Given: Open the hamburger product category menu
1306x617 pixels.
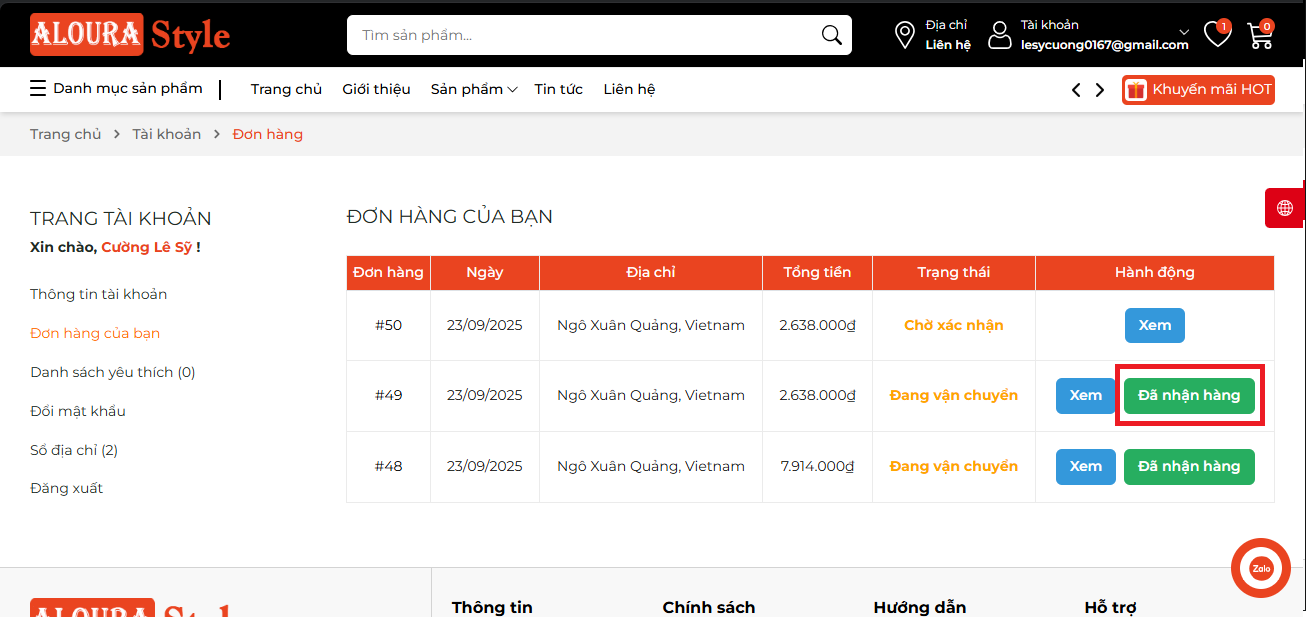Looking at the screenshot, I should tap(38, 88).
